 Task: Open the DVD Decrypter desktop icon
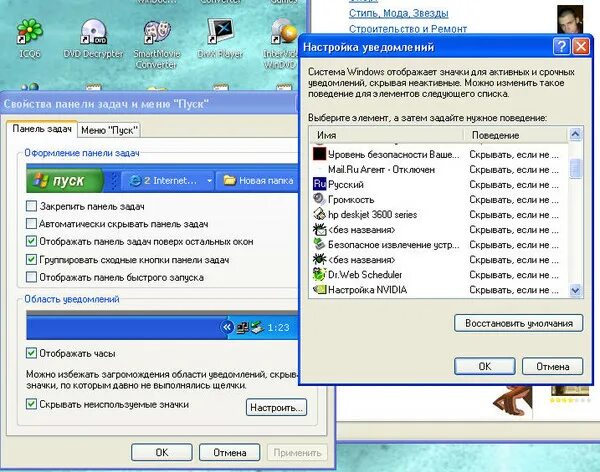tap(93, 38)
